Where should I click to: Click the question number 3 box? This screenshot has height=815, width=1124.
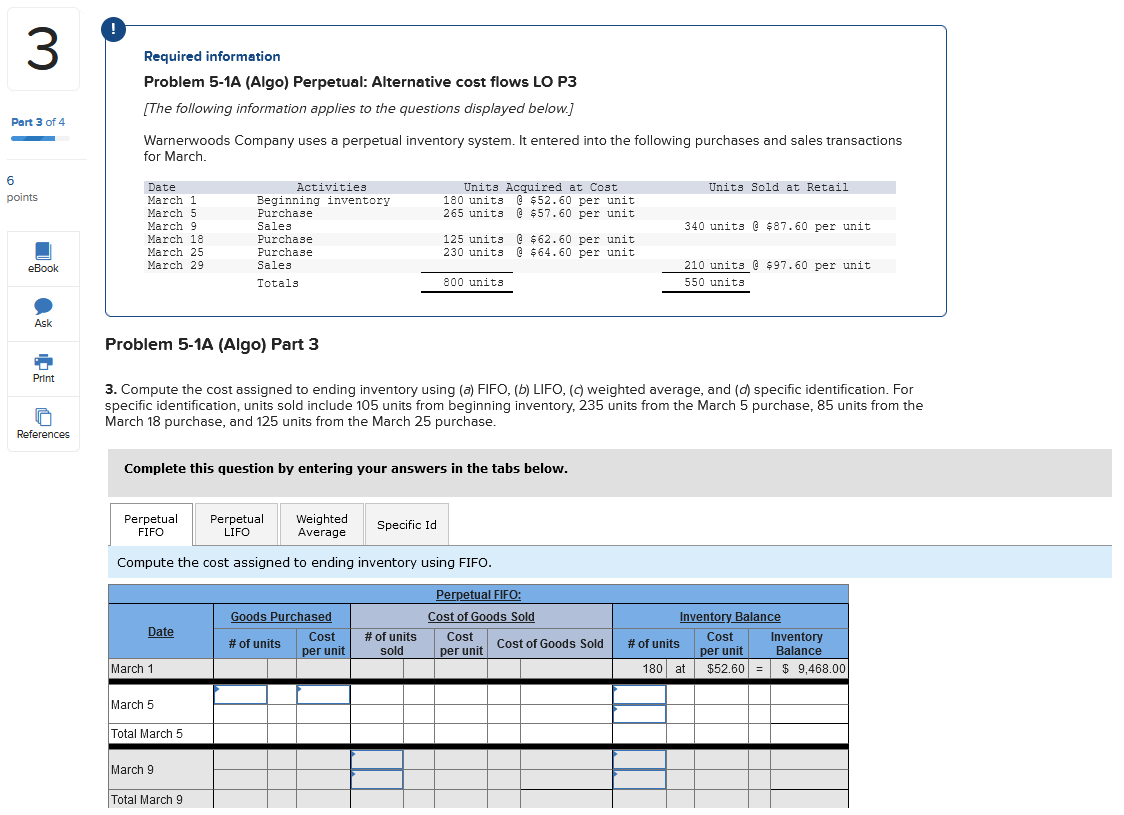pos(42,48)
